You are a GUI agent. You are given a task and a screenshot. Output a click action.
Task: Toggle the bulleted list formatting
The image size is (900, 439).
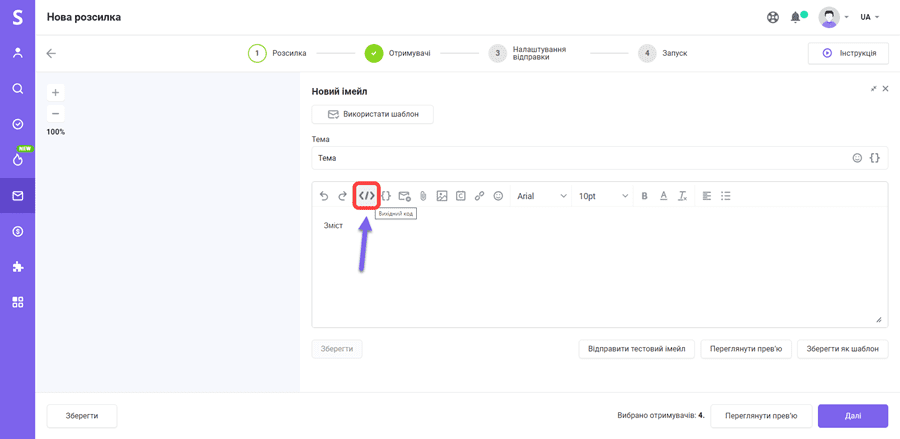pos(726,196)
